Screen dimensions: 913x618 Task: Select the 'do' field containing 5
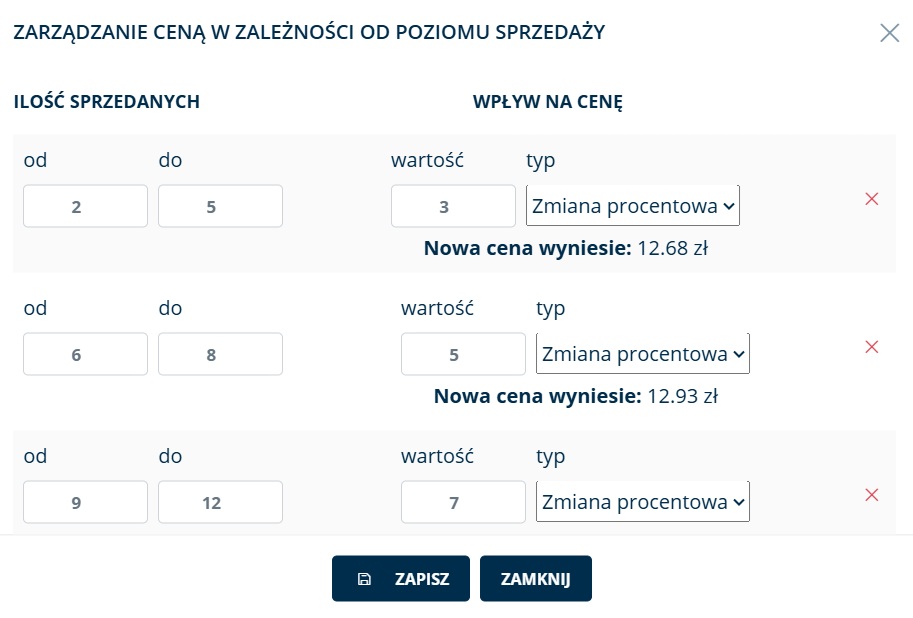point(221,206)
